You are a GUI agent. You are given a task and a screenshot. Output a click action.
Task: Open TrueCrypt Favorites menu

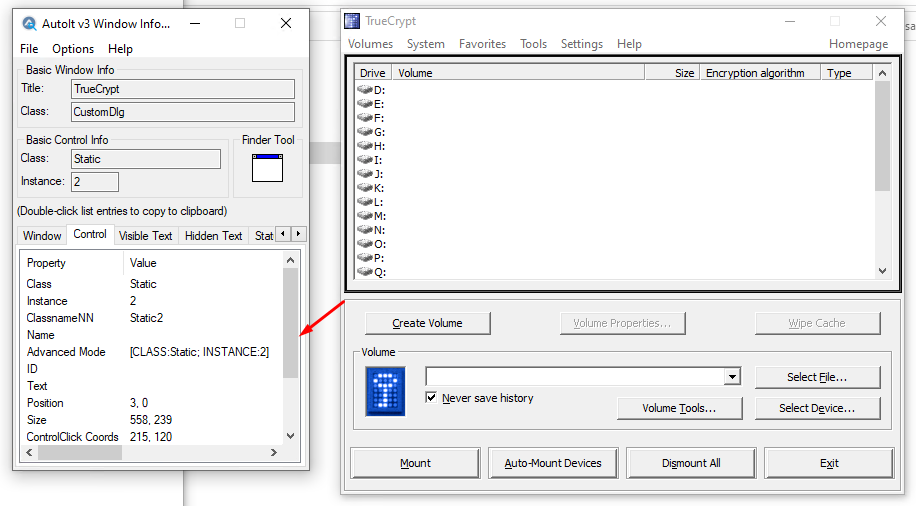483,44
